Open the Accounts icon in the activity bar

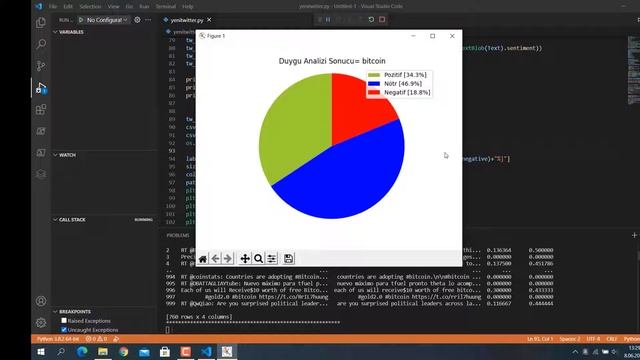pos(41,301)
